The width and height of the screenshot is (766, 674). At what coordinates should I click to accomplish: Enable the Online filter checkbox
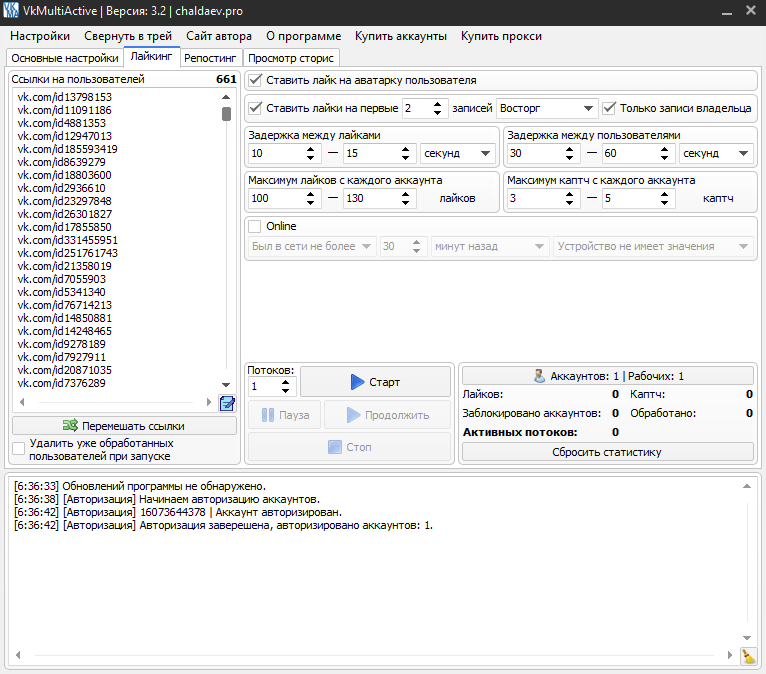[x=255, y=226]
